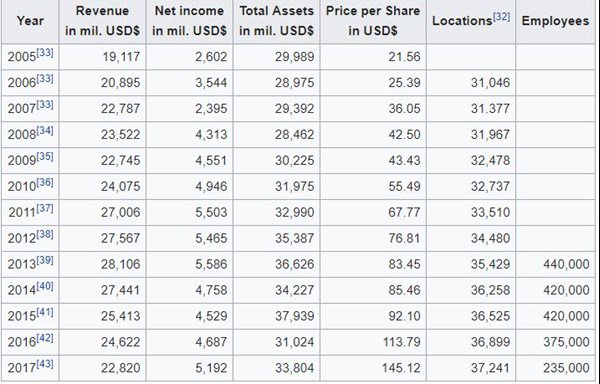Viewport: 600px width, 384px height.
Task: Select the Price per Share header cell
Action: 373,21
